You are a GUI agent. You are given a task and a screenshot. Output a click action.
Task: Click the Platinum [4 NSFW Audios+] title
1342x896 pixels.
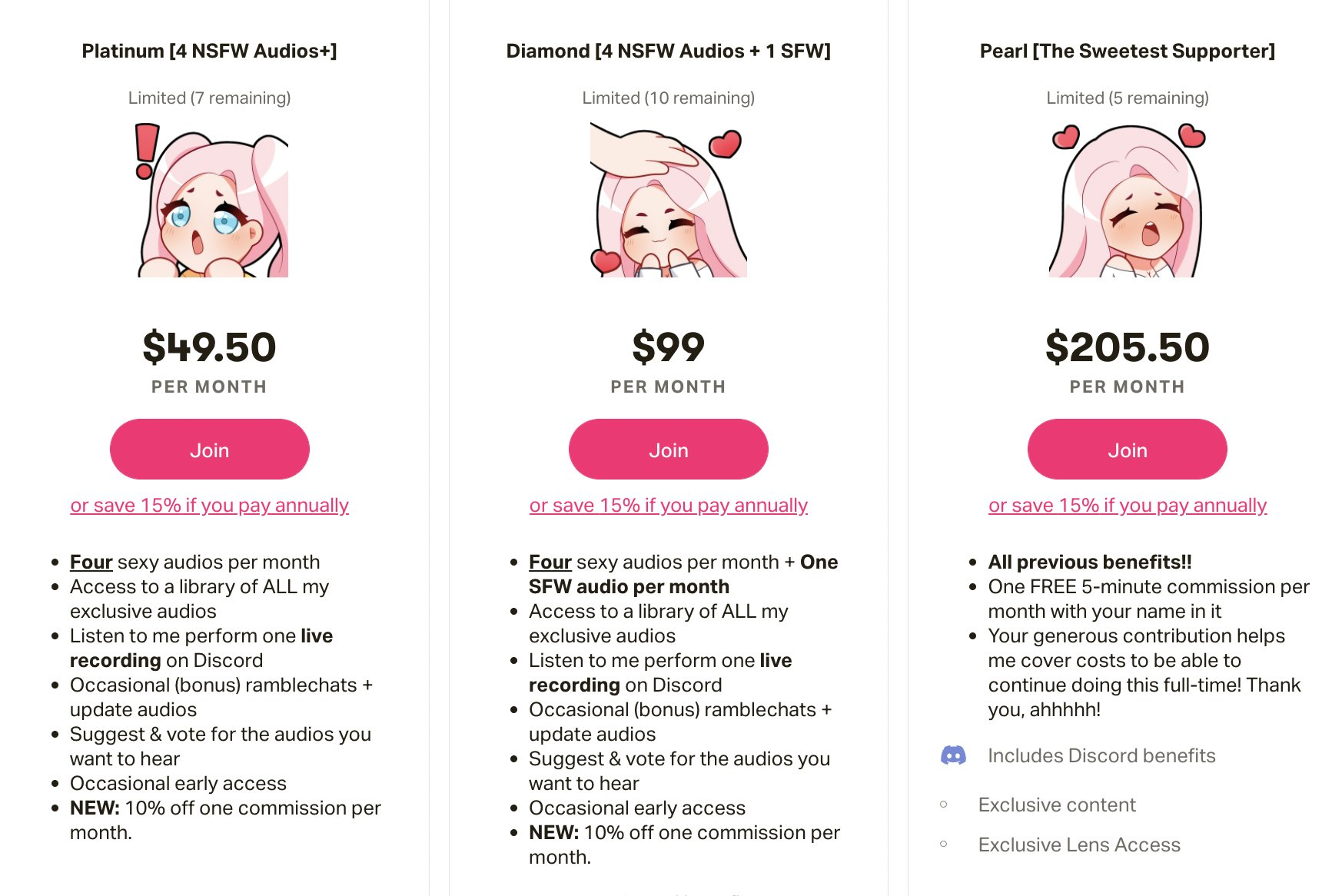(210, 51)
